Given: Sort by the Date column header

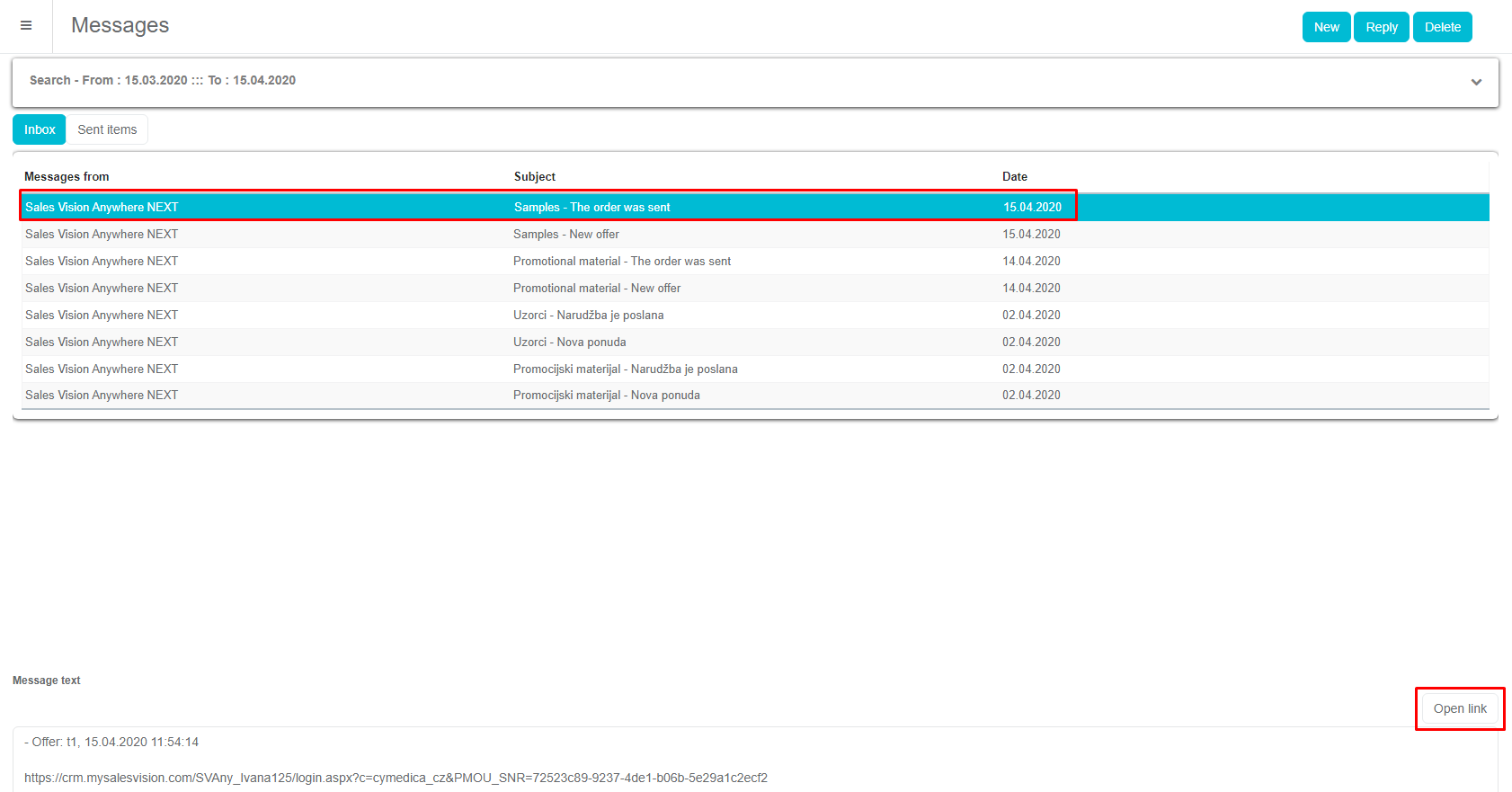Looking at the screenshot, I should tap(1014, 176).
